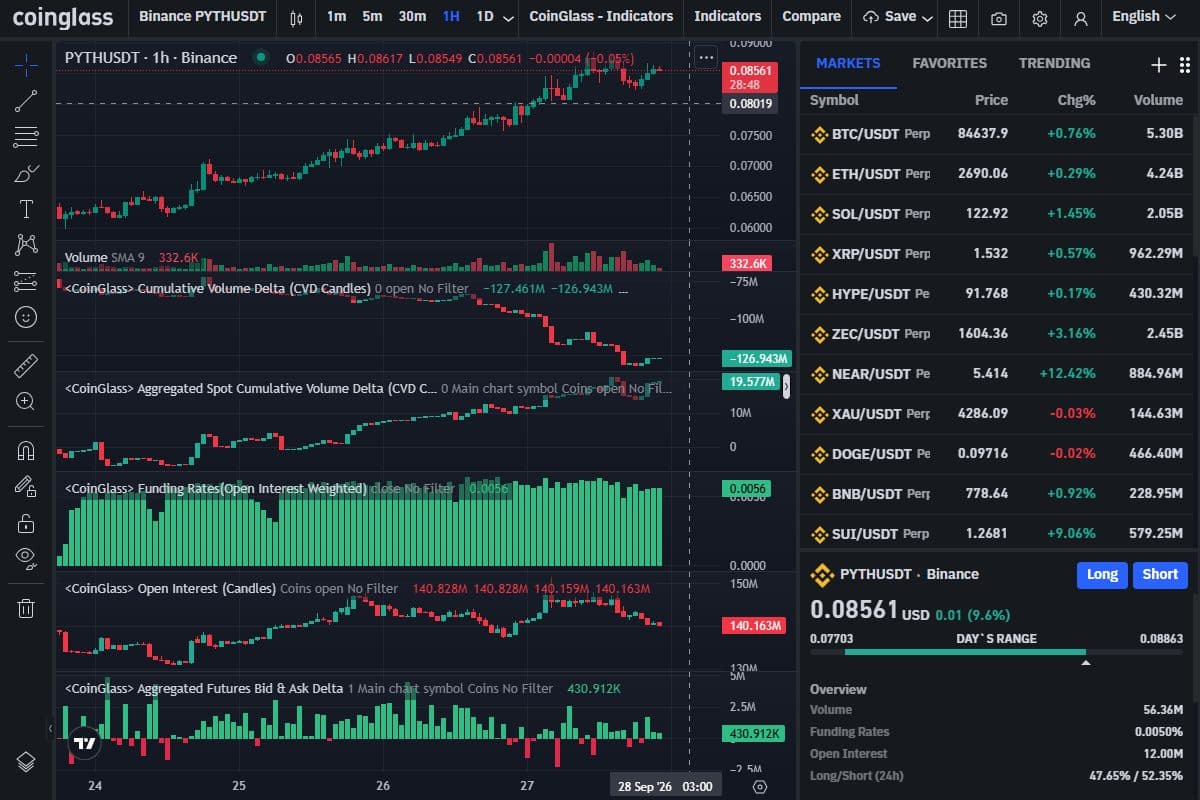The image size is (1200, 800).
Task: Click the Short button
Action: [1160, 574]
